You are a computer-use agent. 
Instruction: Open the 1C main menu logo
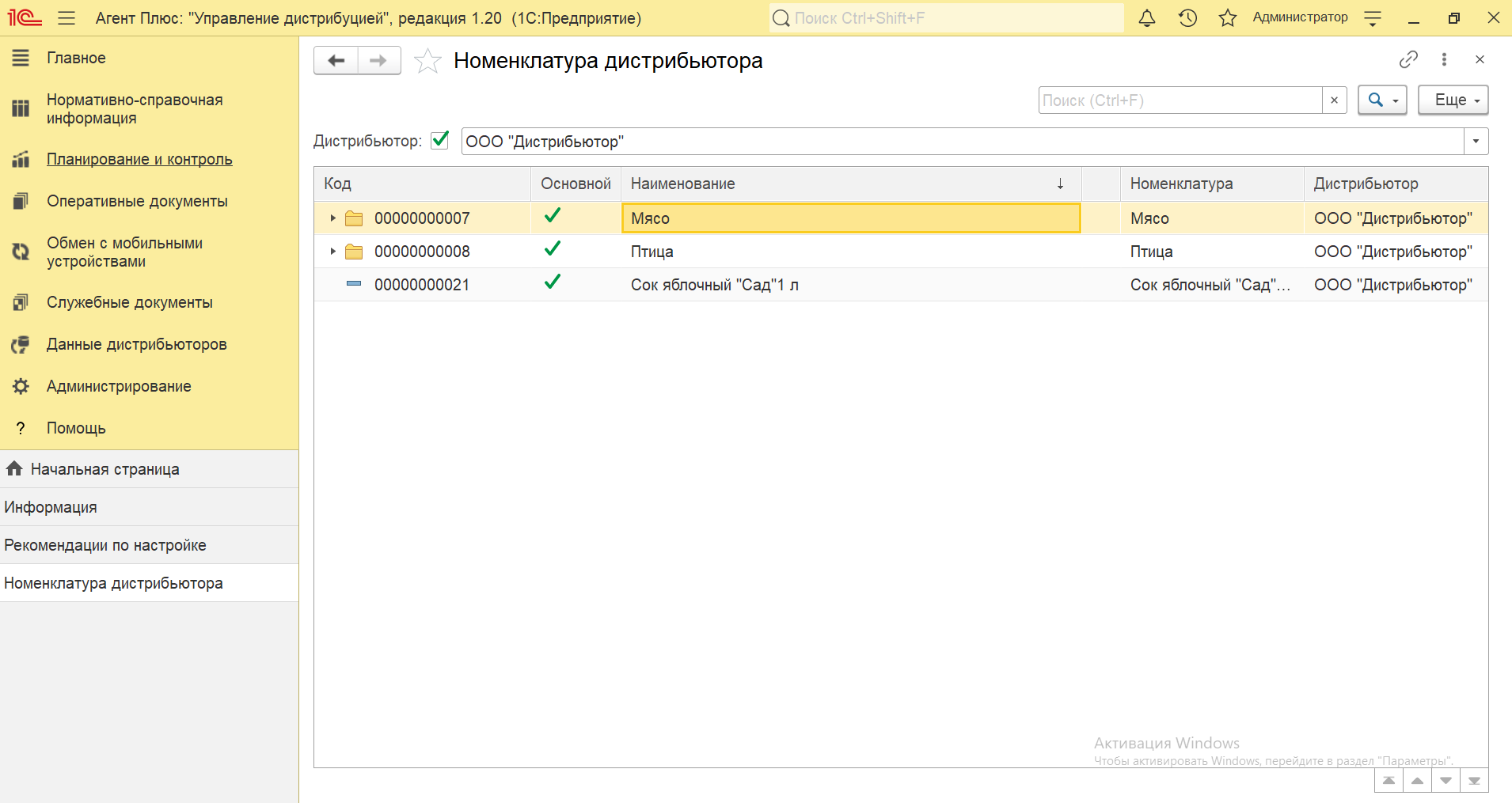point(25,17)
